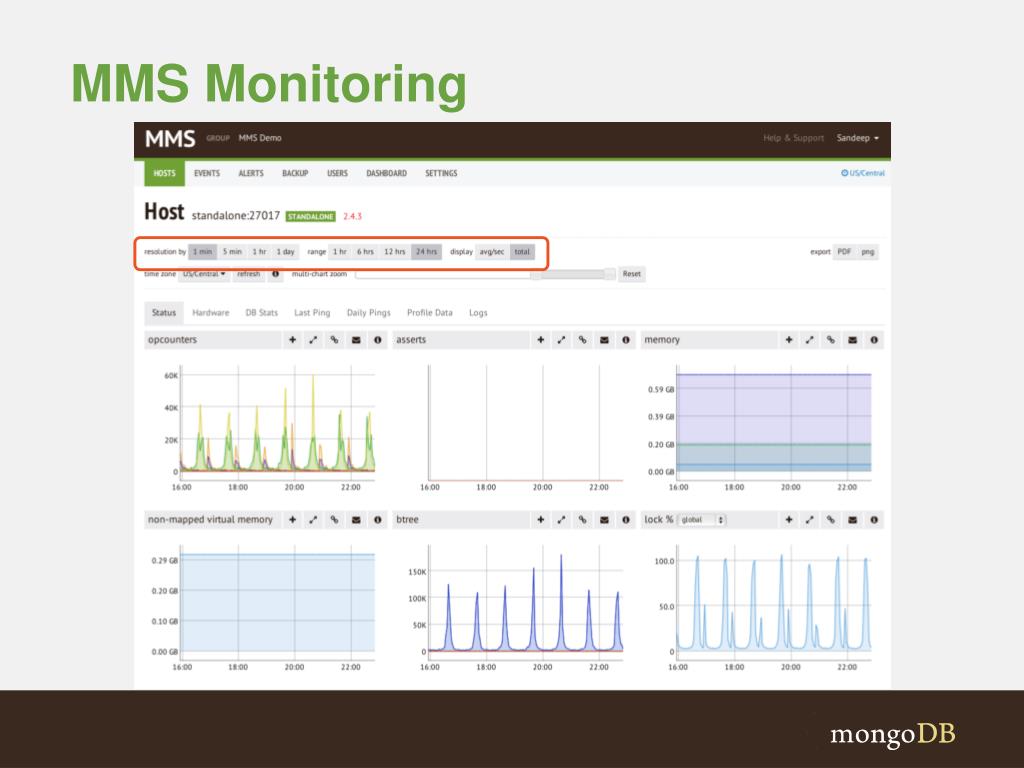
Task: Click the MMS Demo group name
Action: point(260,138)
